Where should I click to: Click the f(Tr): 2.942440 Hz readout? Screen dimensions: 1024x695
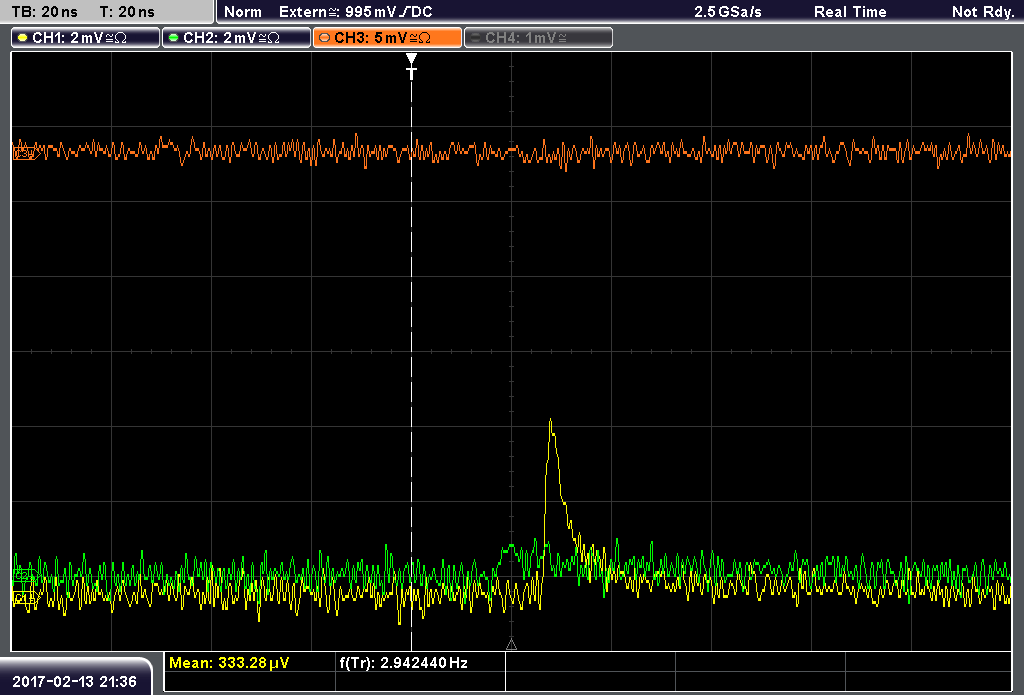coord(404,663)
